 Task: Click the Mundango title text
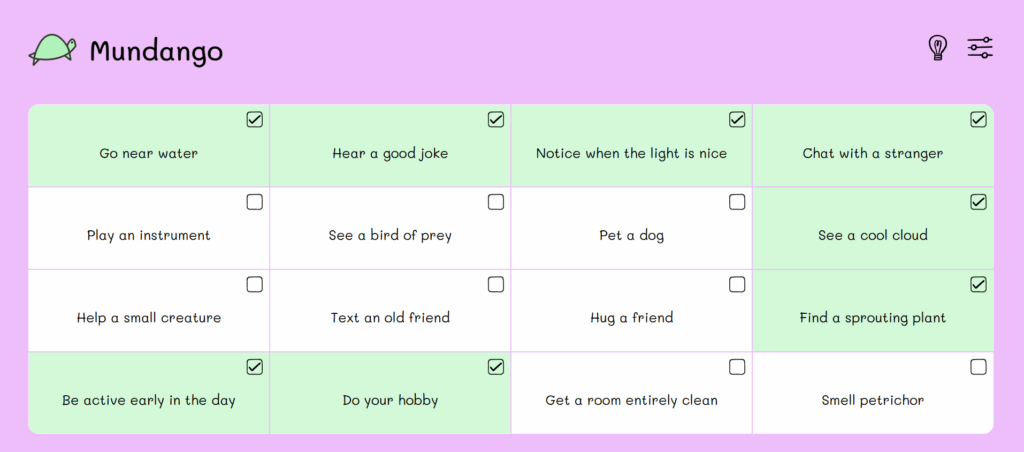[x=156, y=51]
